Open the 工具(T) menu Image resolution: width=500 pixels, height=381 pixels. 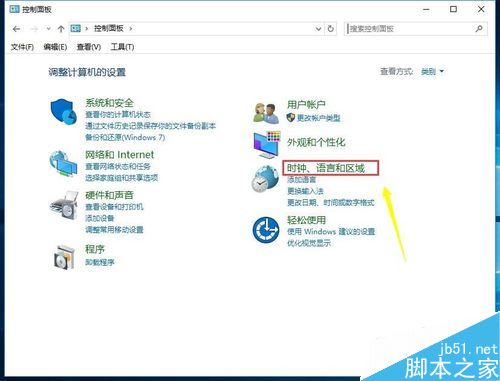[122, 47]
